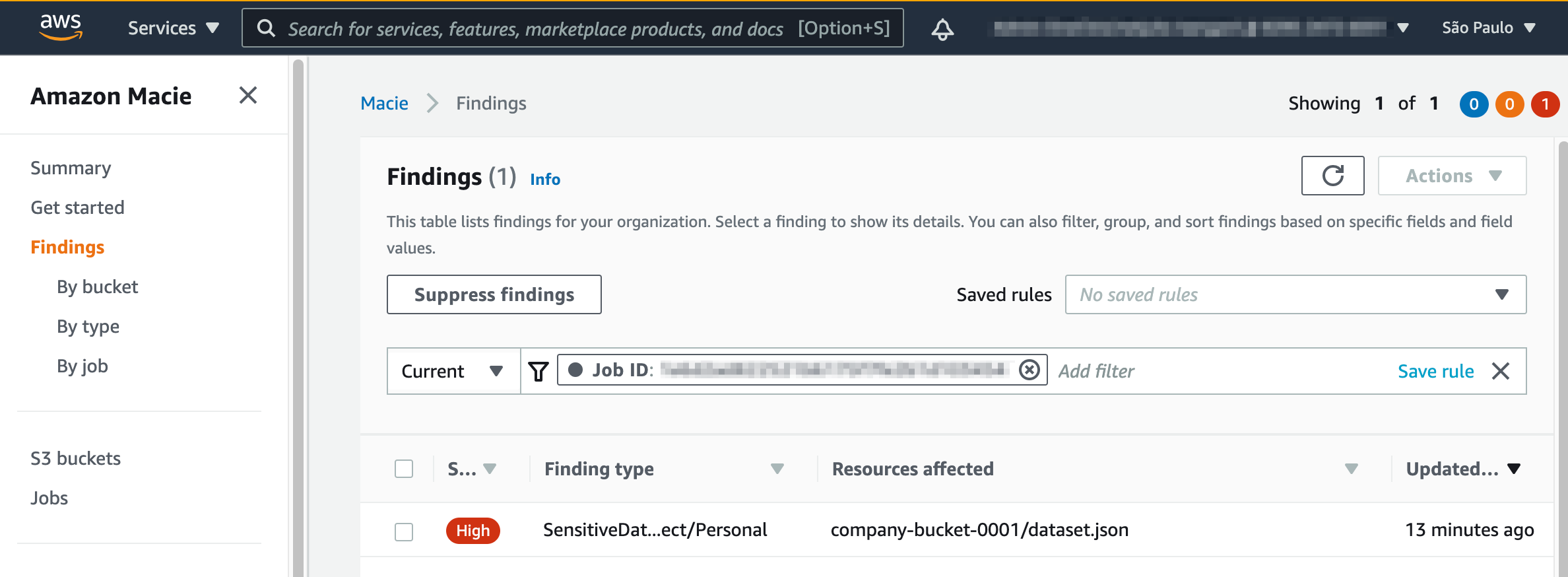Clear all filters with the X icon
The height and width of the screenshot is (577, 1568).
pos(1501,371)
